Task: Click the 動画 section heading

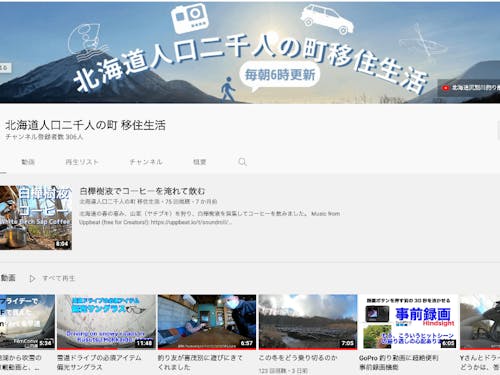Action: point(8,278)
